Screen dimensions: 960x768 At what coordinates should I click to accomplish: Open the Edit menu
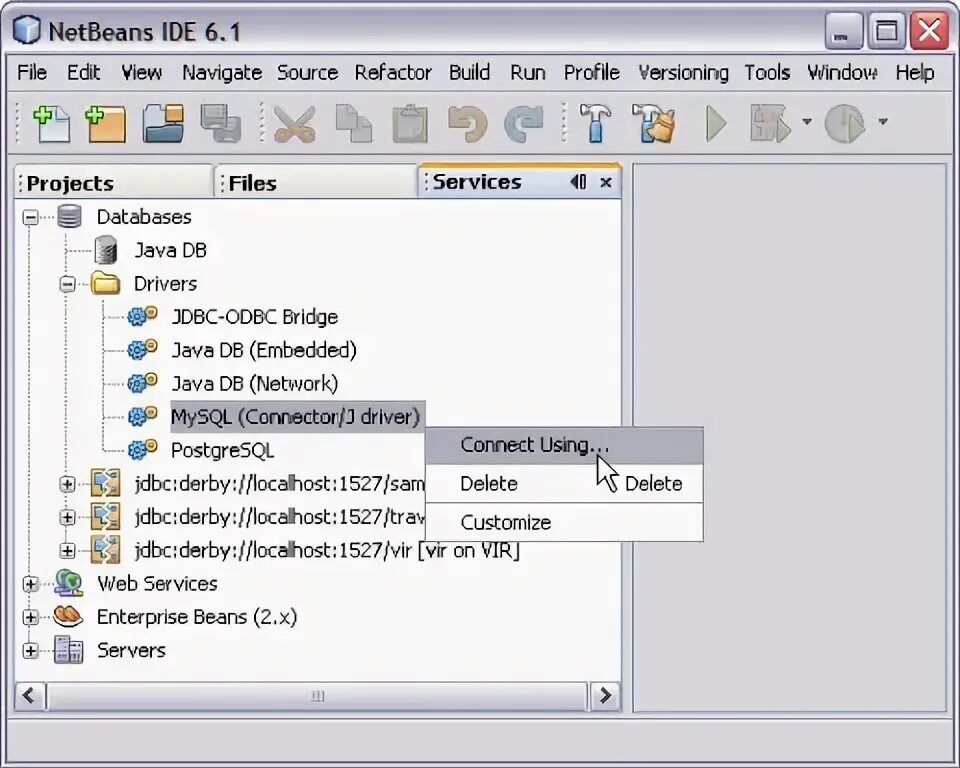[83, 72]
